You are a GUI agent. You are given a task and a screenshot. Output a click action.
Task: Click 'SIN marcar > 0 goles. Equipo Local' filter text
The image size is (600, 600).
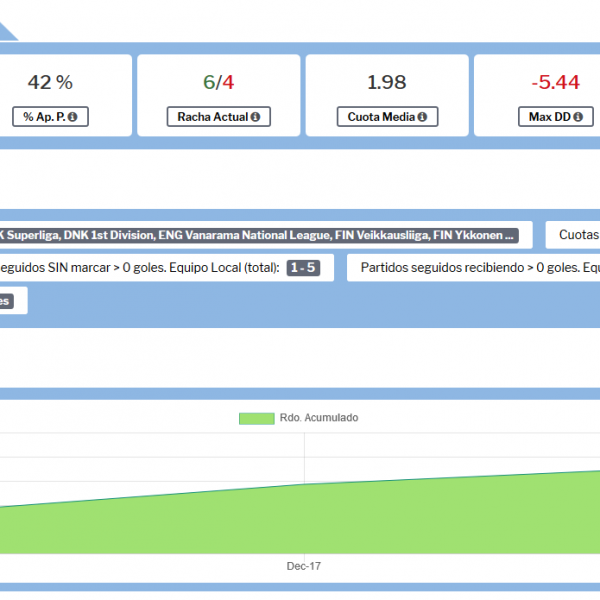click(x=140, y=268)
